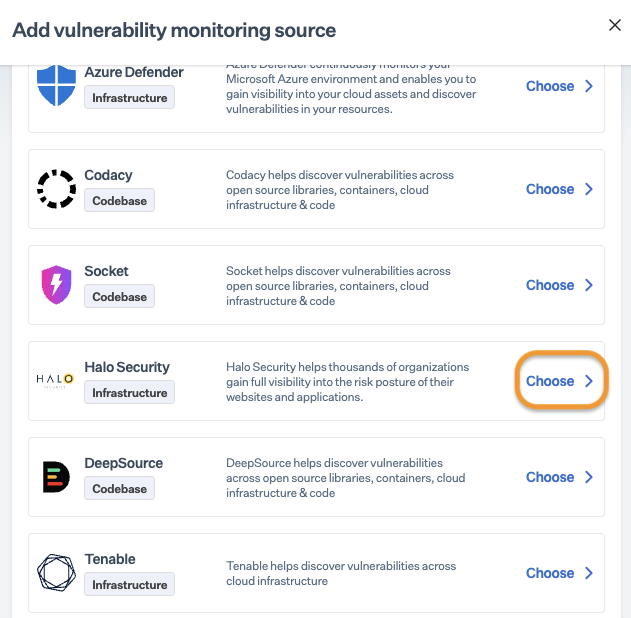631x618 pixels.
Task: Choose DeepSource as monitoring source
Action: pos(559,477)
